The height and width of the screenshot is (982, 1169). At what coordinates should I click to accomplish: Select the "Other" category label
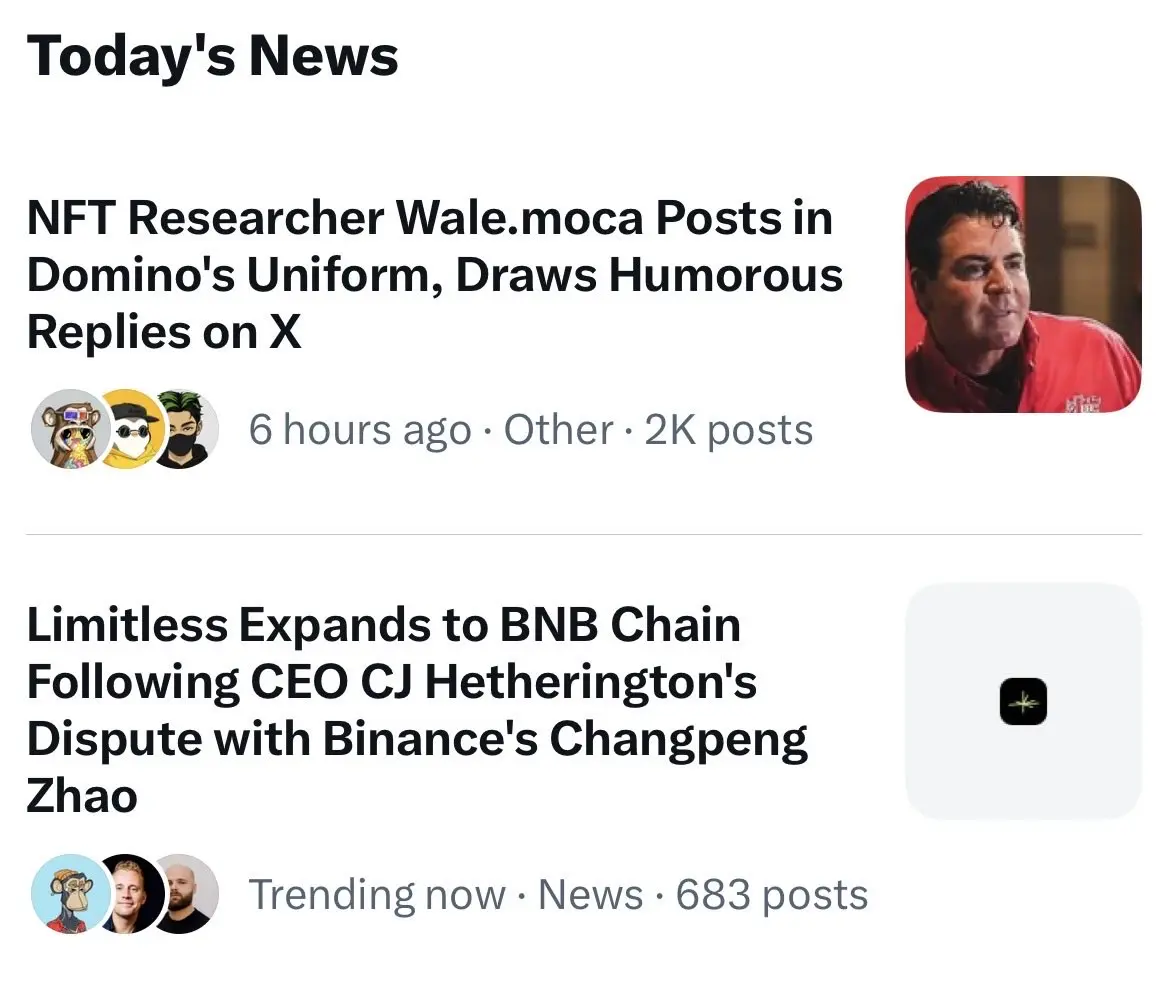[558, 430]
